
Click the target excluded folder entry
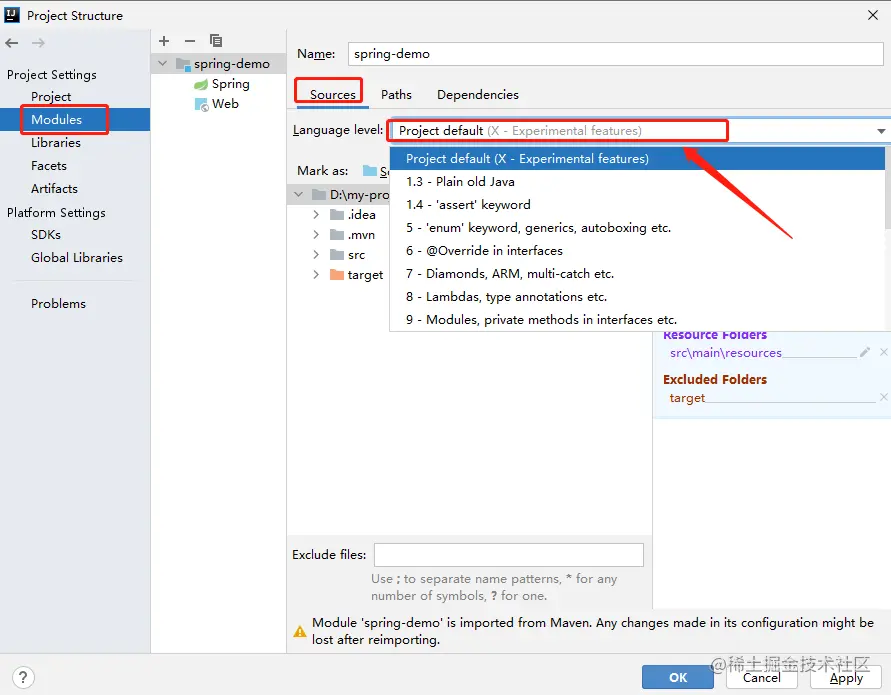687,398
